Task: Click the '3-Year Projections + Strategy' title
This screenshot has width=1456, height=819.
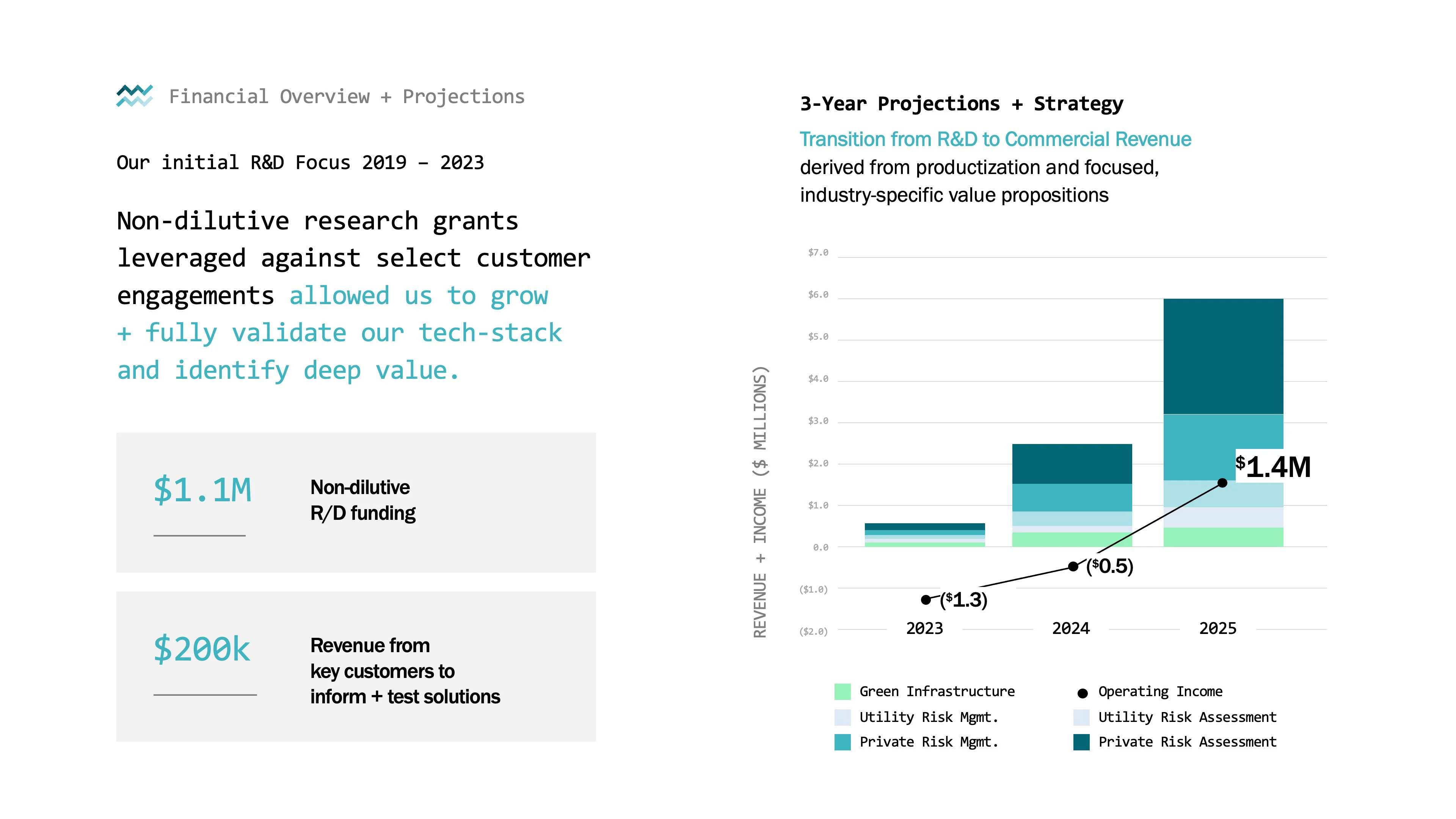Action: (962, 104)
